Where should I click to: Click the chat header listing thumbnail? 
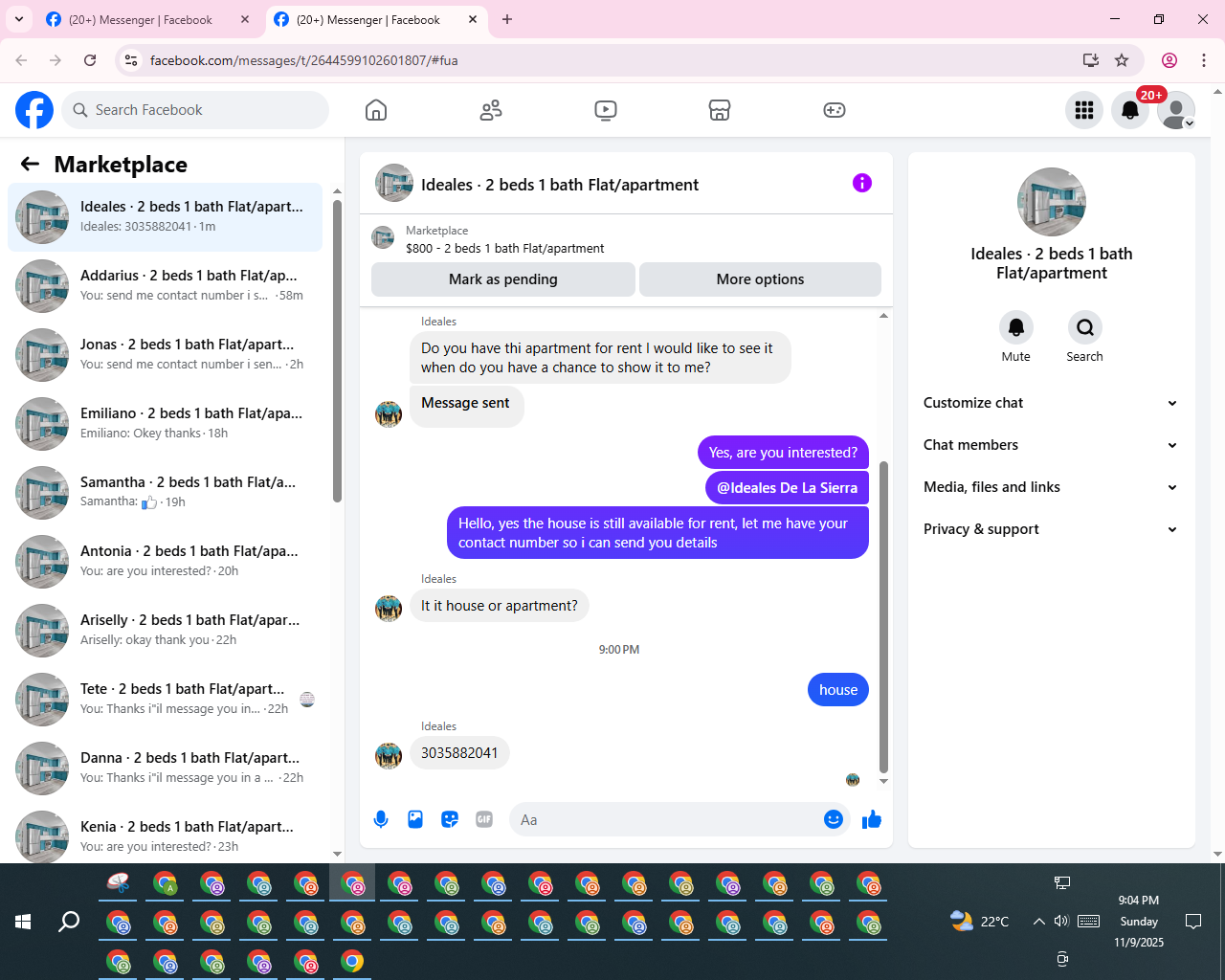394,183
